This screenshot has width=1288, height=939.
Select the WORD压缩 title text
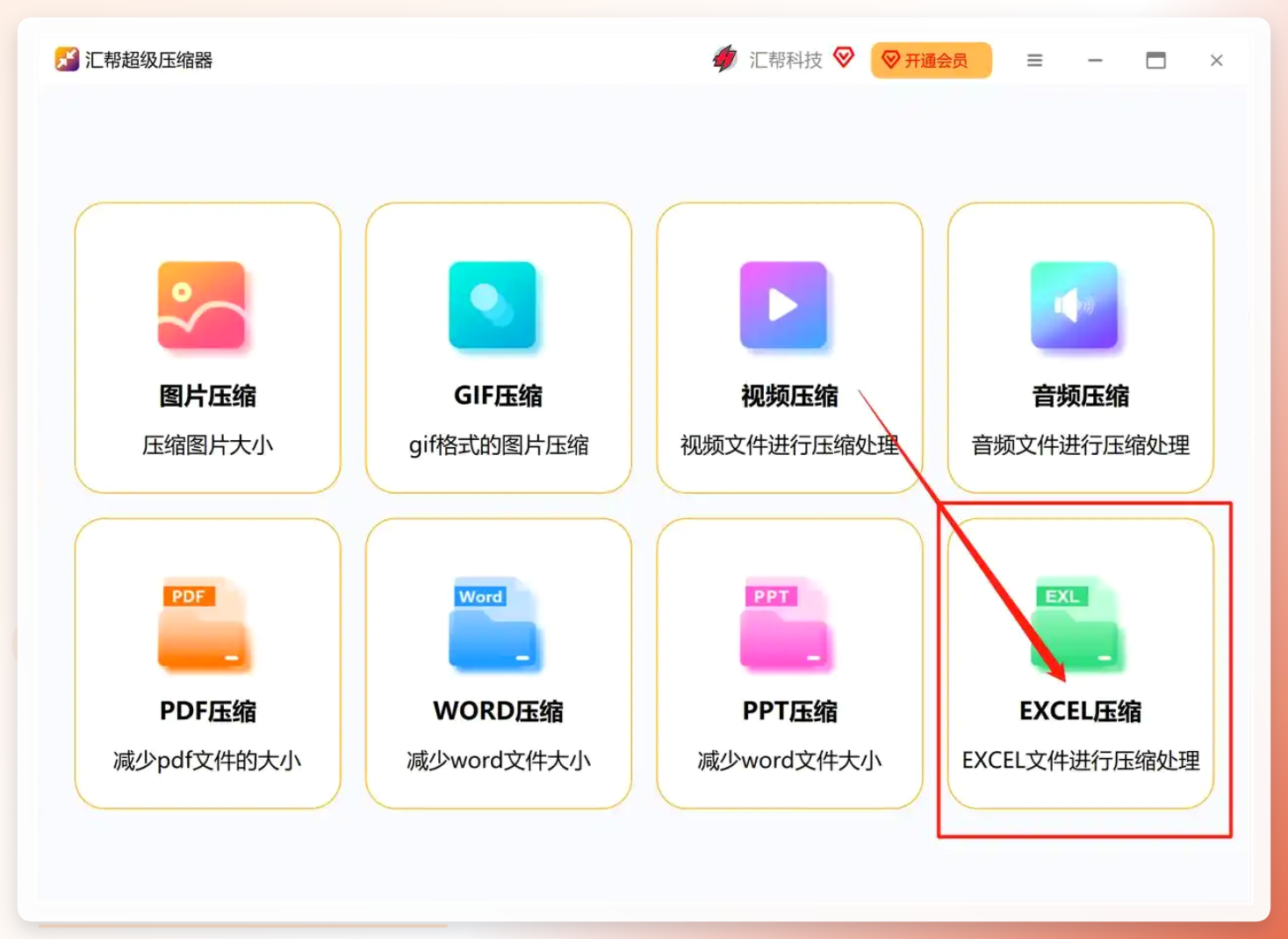498,711
